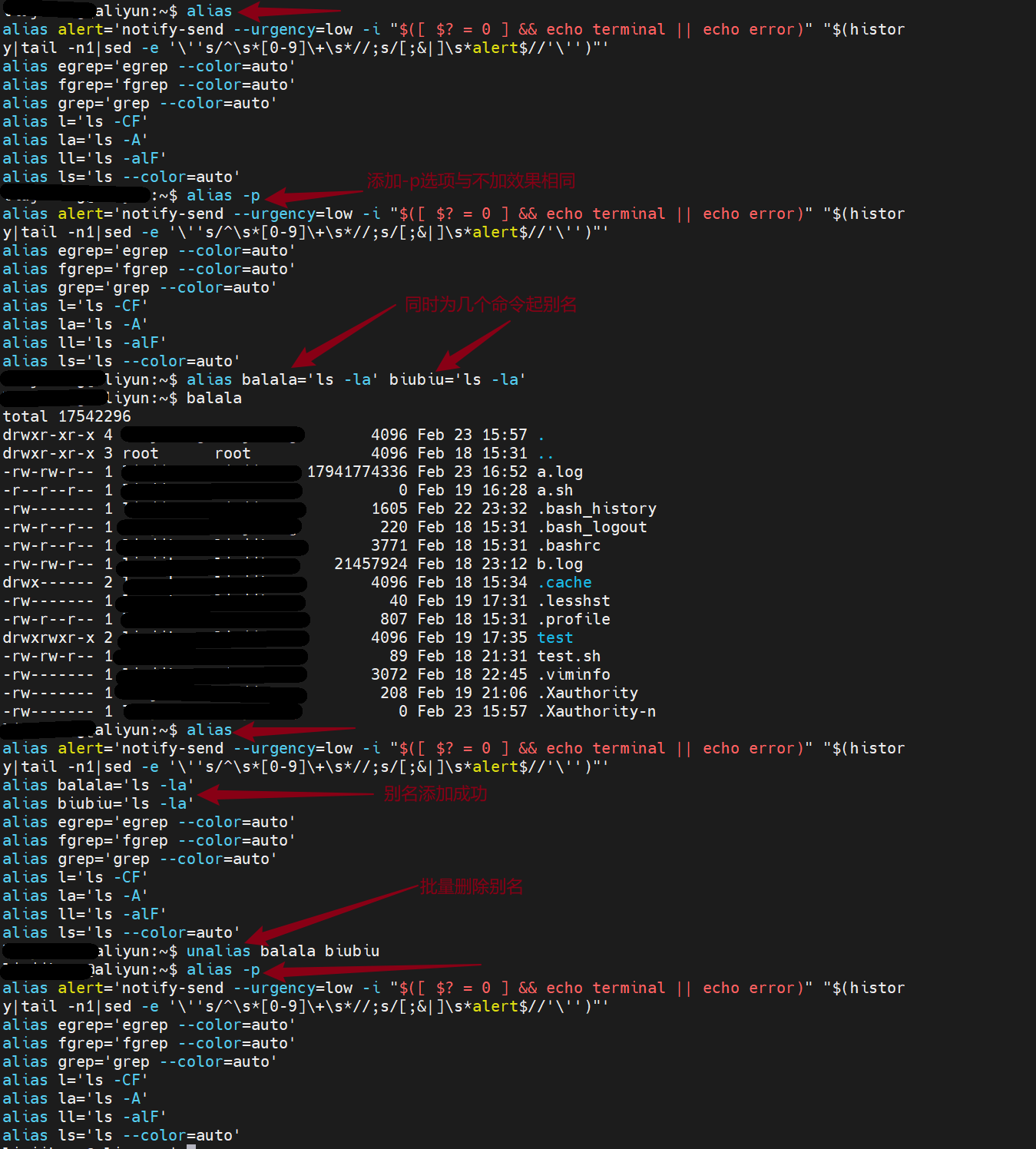Select the alias -p command text
The height and width of the screenshot is (1149, 1036).
point(225,195)
